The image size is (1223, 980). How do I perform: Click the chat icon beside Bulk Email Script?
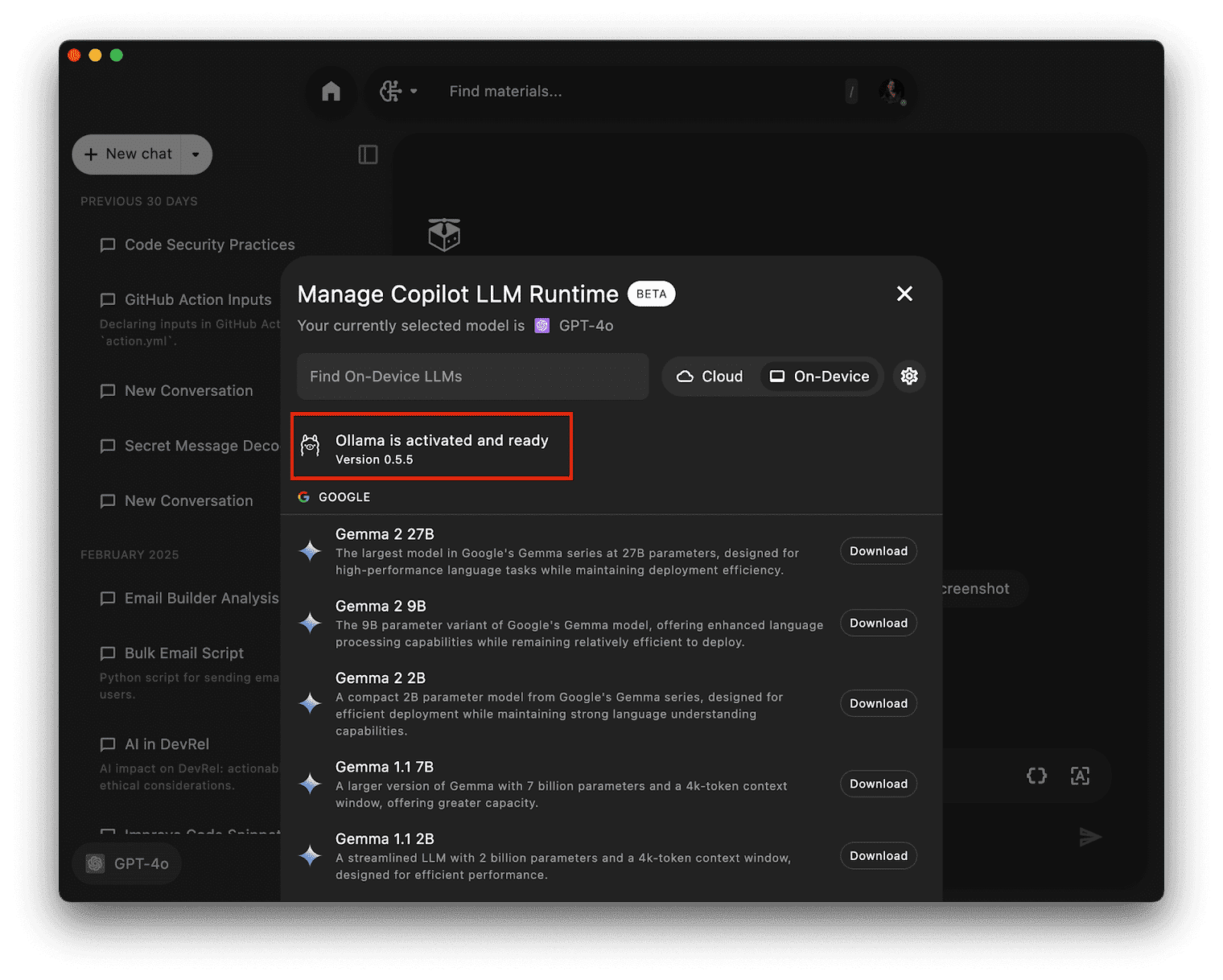[x=108, y=653]
